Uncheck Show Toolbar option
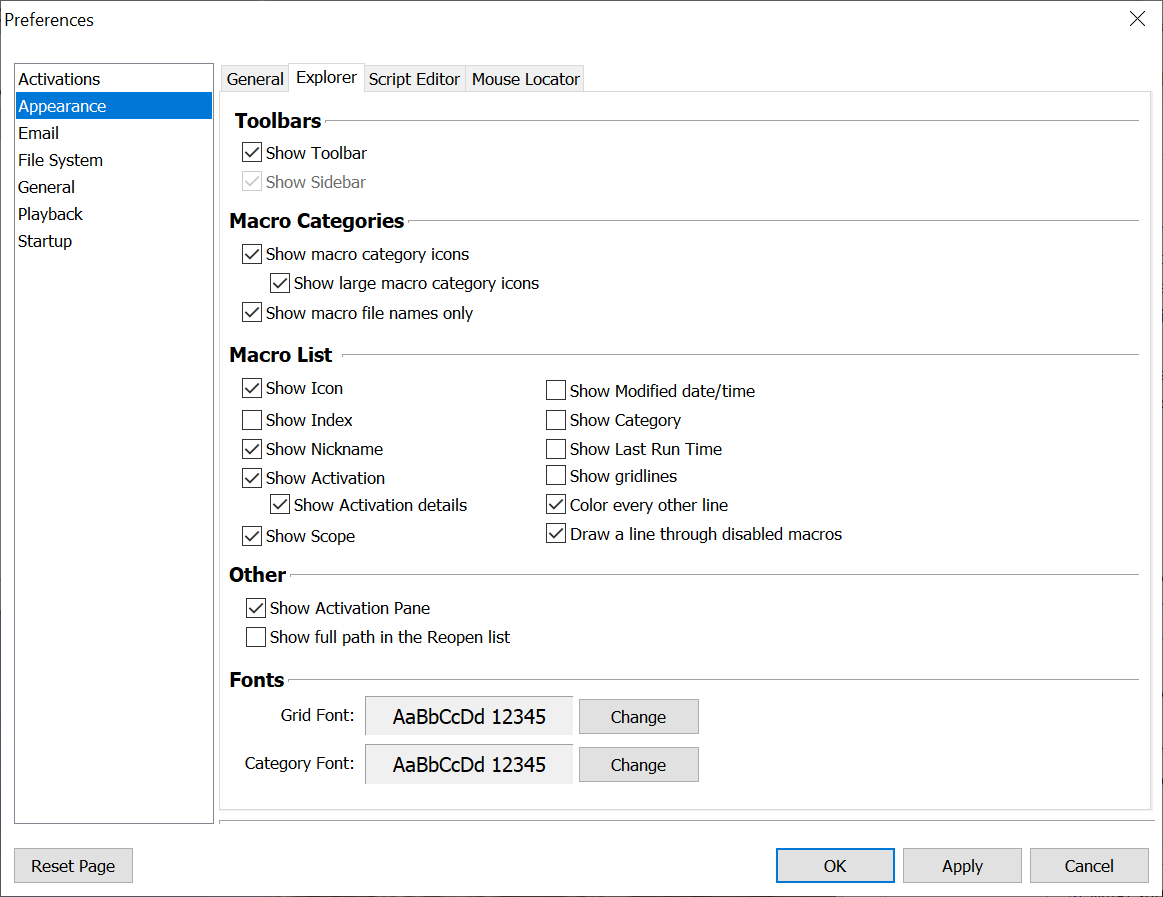Screen dimensions: 1163x897 click(x=252, y=153)
